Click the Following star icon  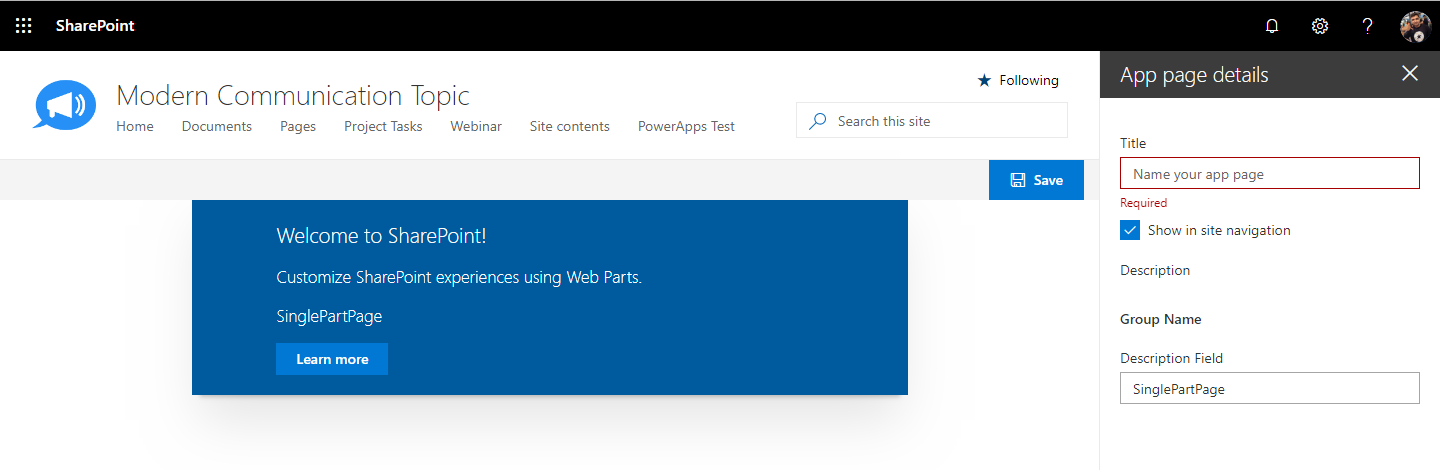click(984, 80)
